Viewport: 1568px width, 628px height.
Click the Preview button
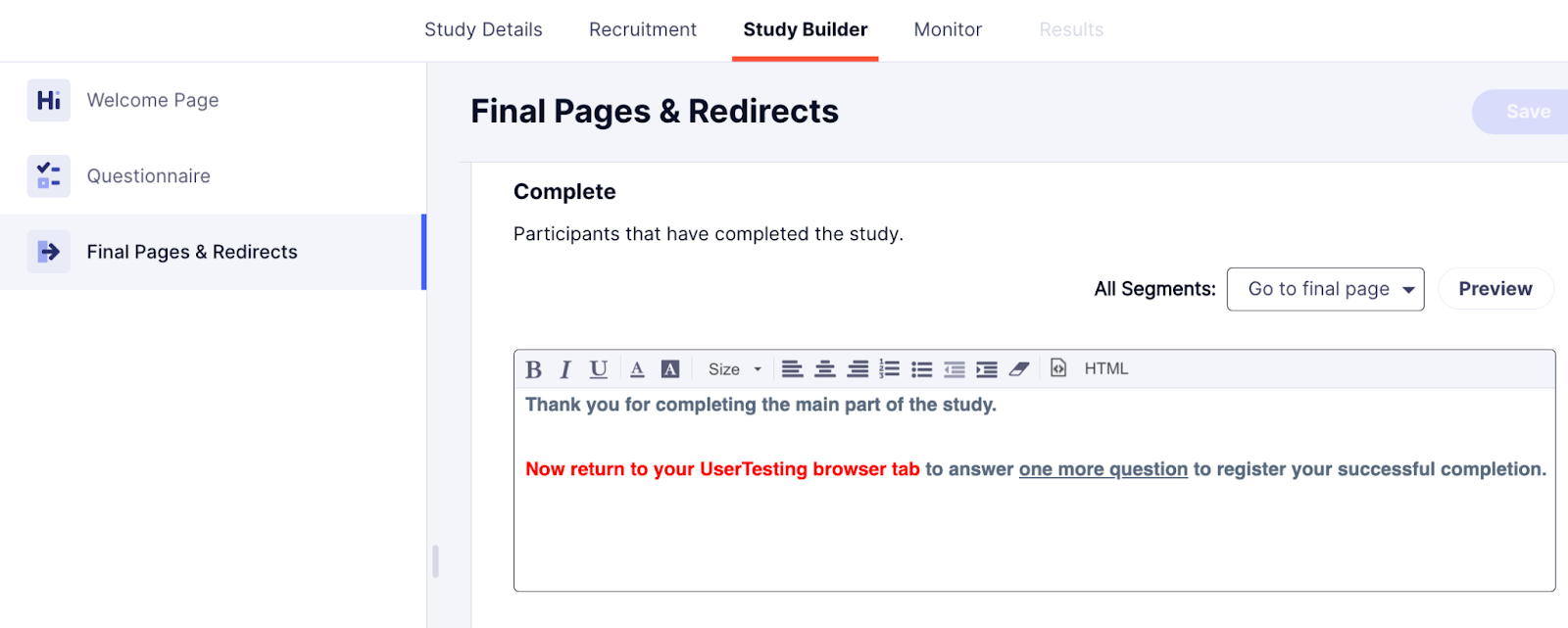tap(1495, 289)
